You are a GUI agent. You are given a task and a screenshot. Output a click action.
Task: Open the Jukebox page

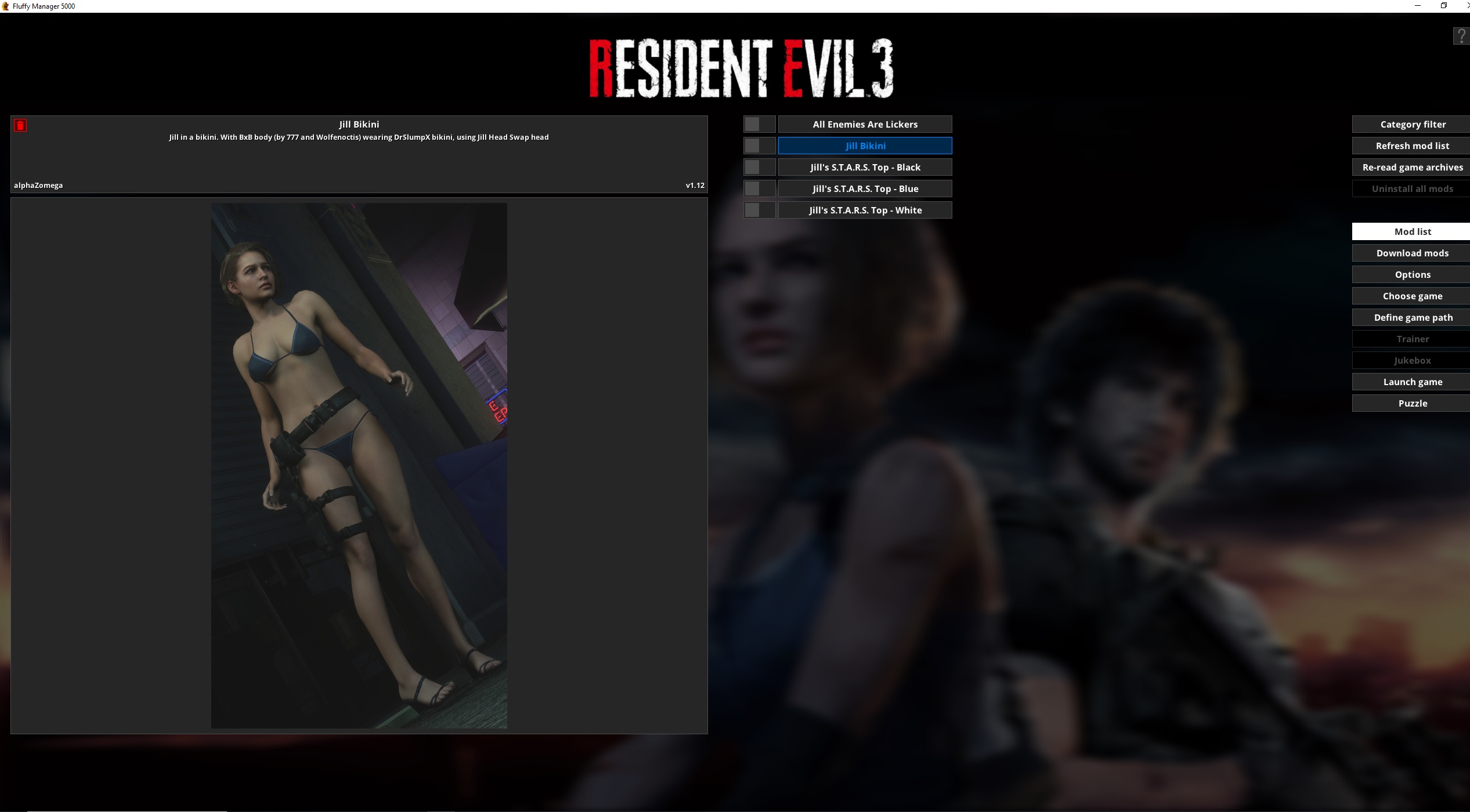point(1413,360)
